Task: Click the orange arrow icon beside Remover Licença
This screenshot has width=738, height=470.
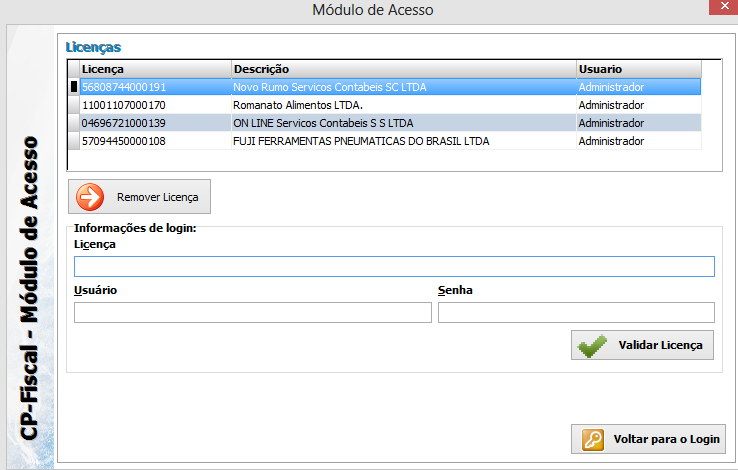Action: (90, 197)
